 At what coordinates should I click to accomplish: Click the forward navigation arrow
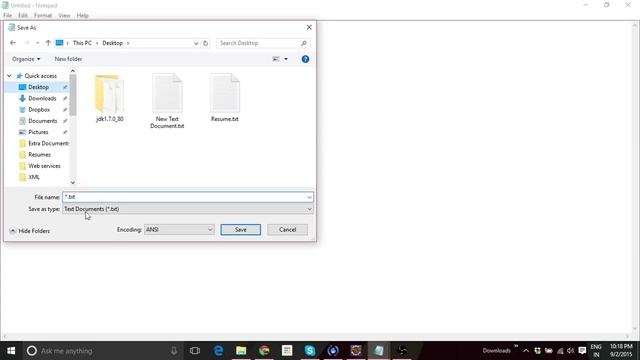(27, 43)
